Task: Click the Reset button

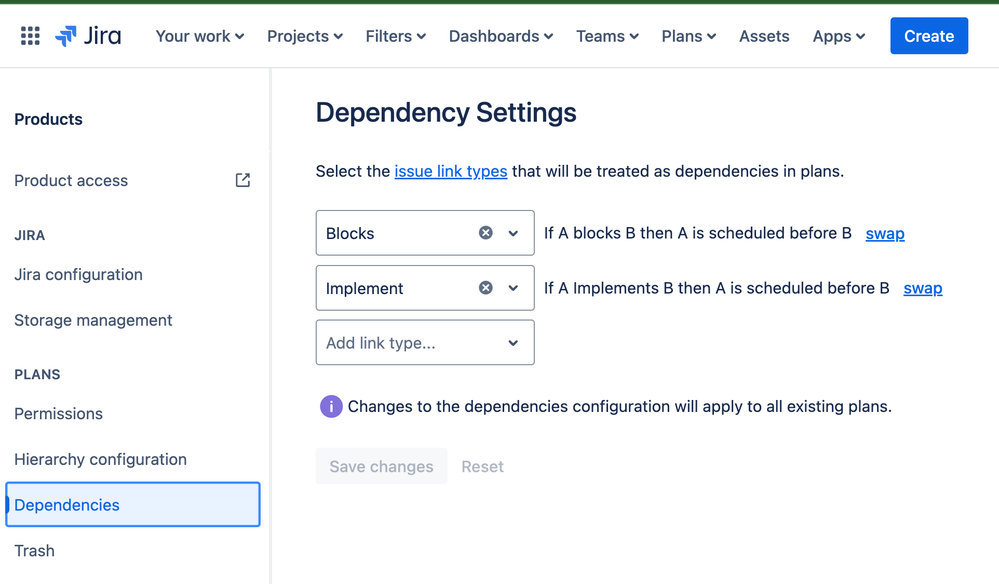Action: (482, 466)
